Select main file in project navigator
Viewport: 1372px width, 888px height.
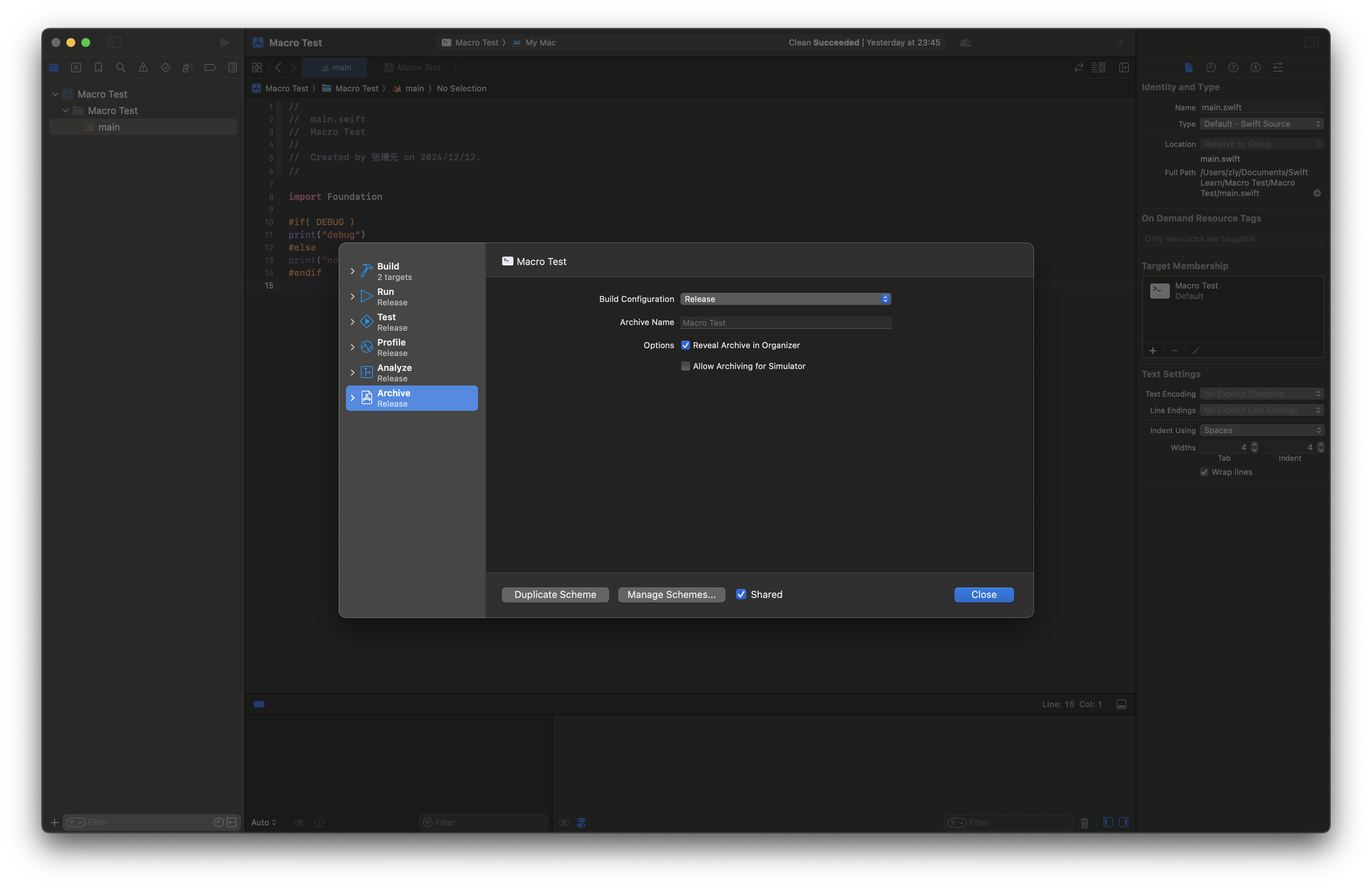[143, 127]
